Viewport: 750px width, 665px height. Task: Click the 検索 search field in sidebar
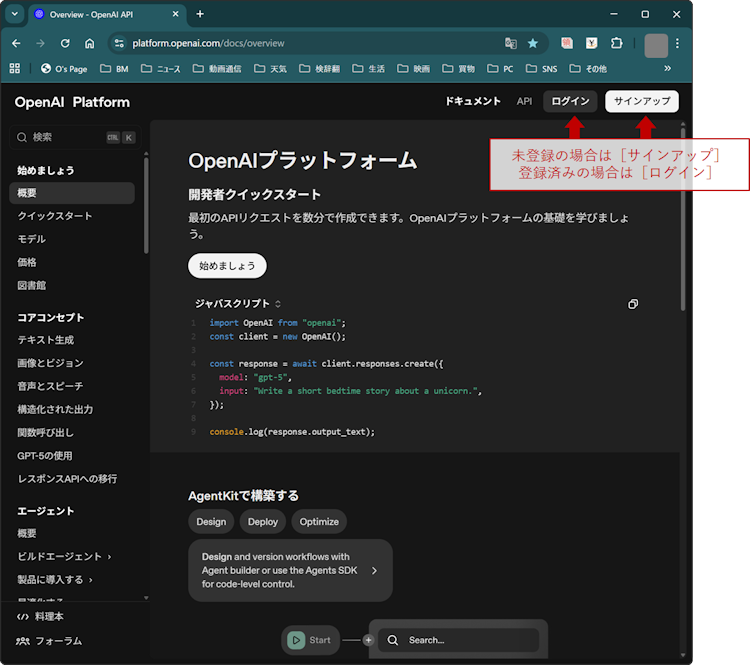coord(60,137)
